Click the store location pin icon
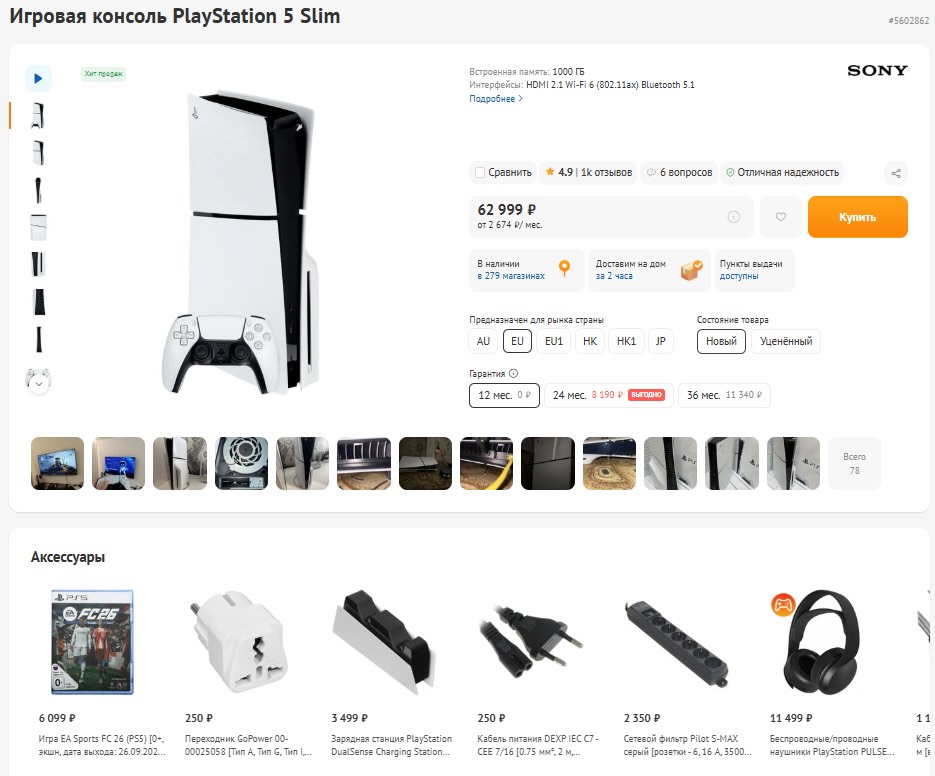This screenshot has height=776, width=935. pyautogui.click(x=564, y=268)
